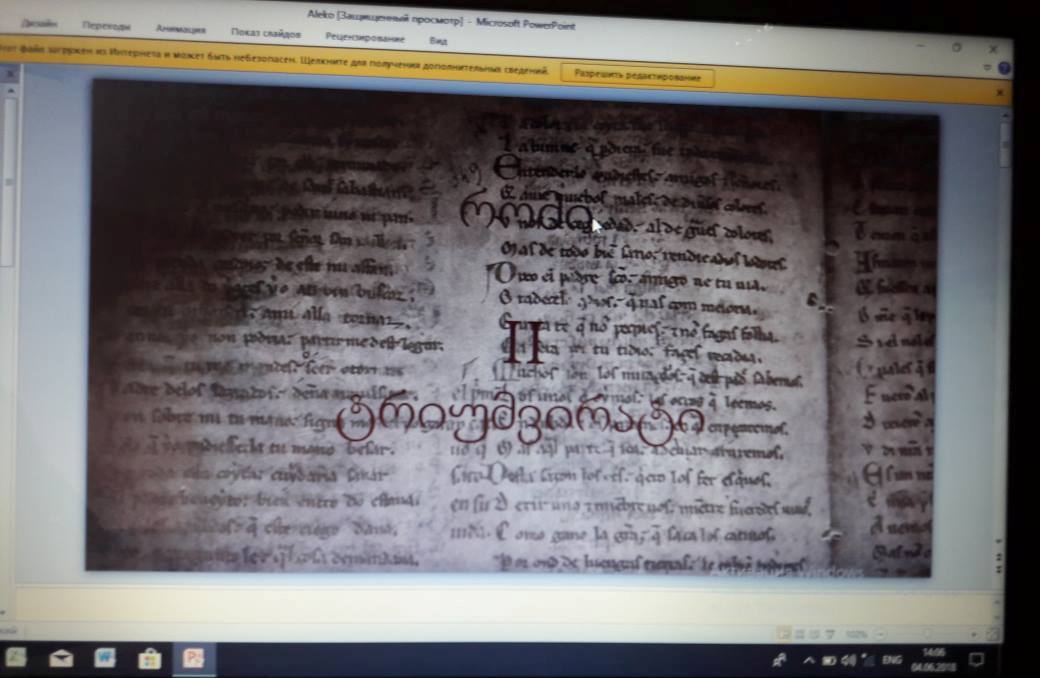
Task: Click the Разрешить редактирование button
Action: tap(637, 76)
